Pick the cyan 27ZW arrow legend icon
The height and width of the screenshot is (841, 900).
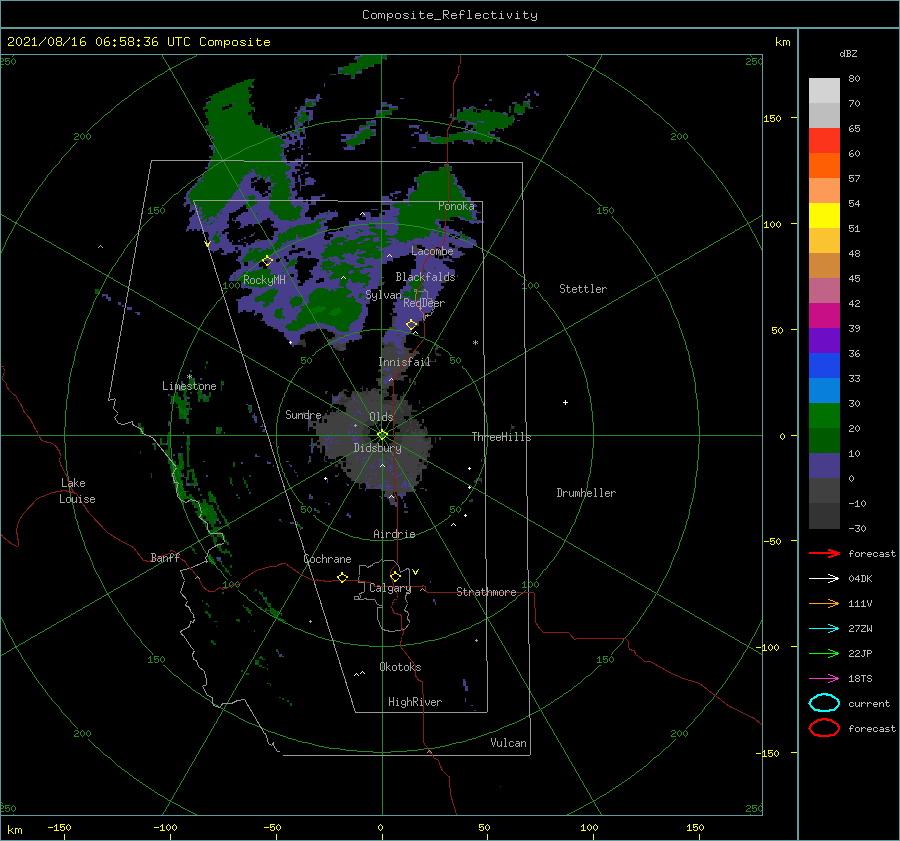(824, 629)
